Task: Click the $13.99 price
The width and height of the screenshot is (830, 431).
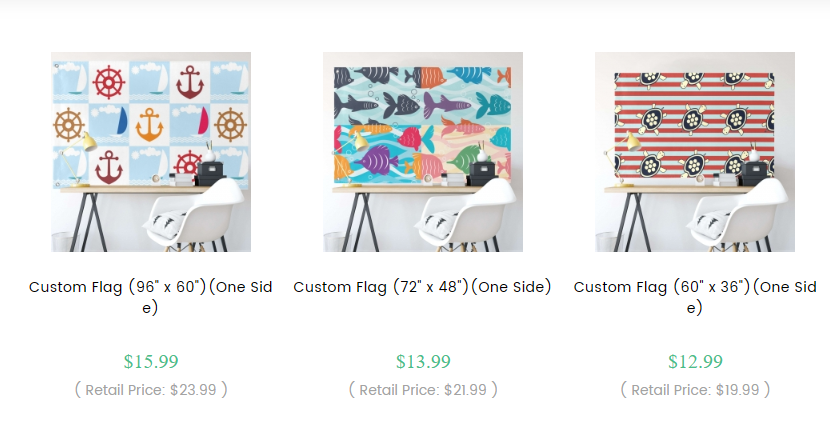Action: 423,361
